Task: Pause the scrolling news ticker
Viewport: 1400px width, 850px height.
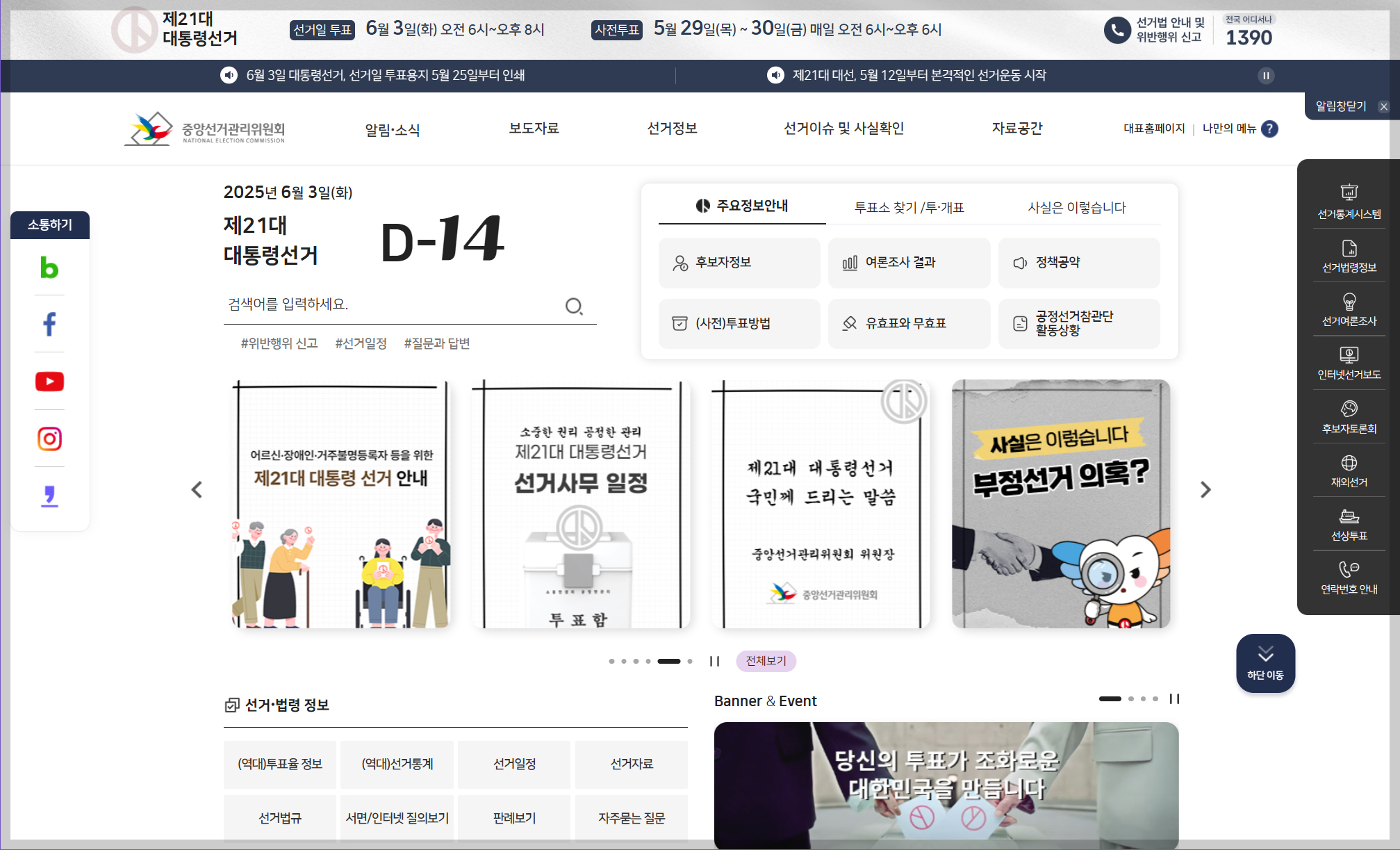Action: pyautogui.click(x=1266, y=75)
